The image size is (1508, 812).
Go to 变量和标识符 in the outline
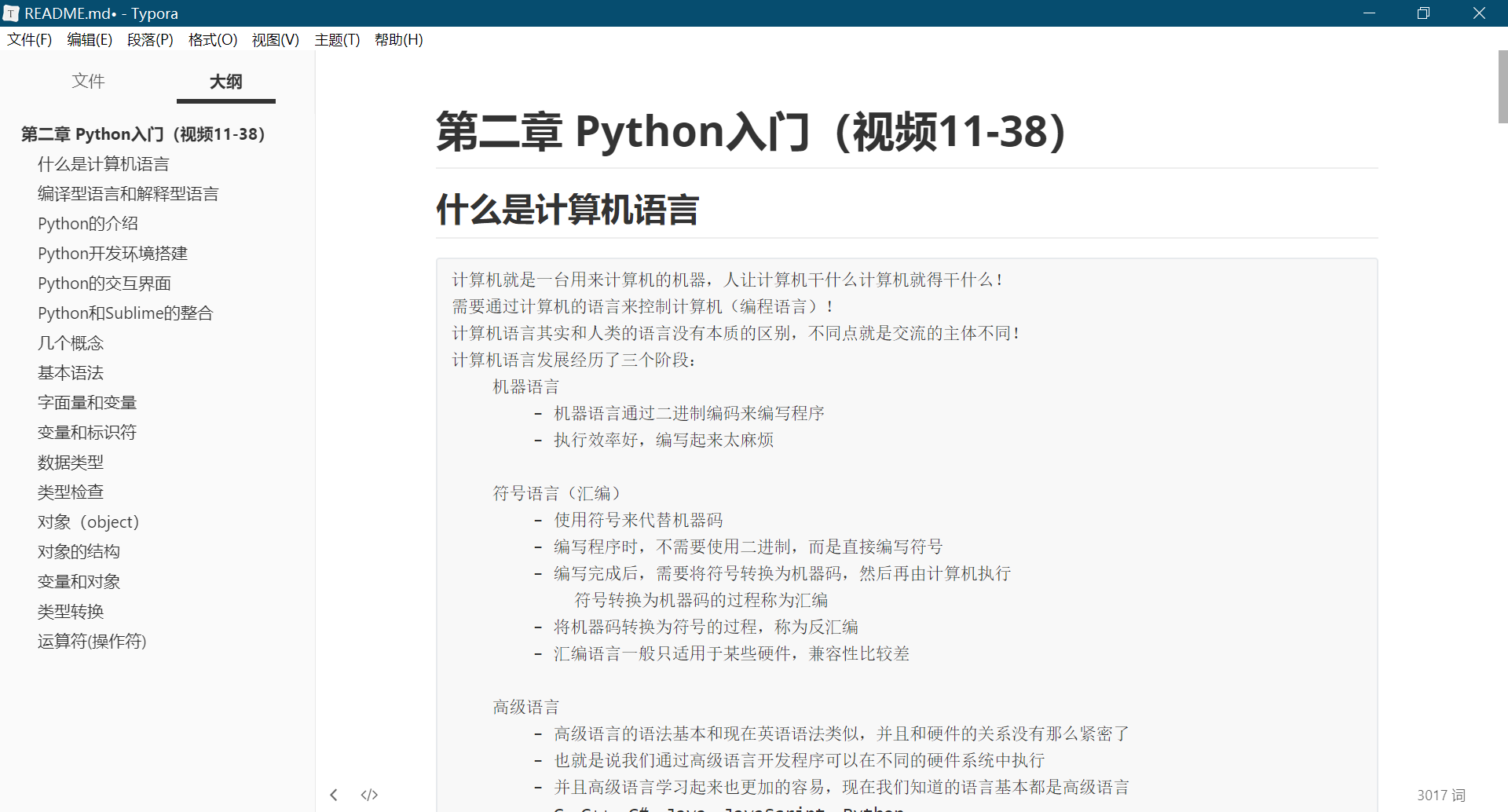point(87,433)
